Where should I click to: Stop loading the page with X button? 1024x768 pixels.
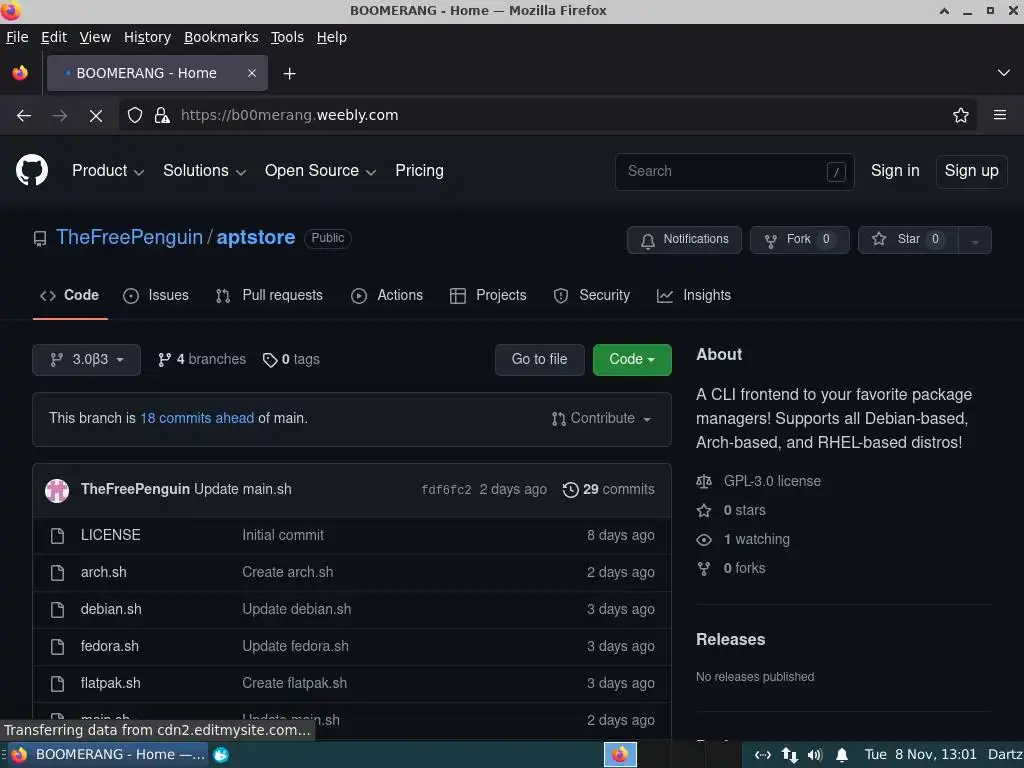tap(96, 116)
